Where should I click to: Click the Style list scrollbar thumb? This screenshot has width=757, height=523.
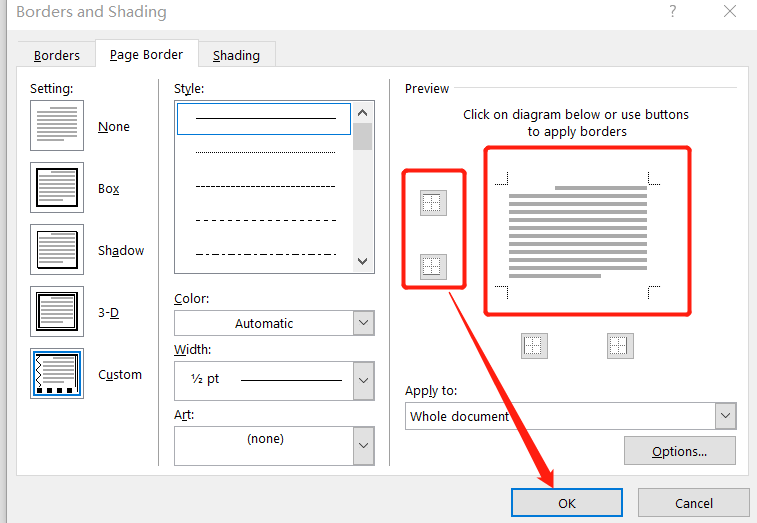[x=363, y=137]
